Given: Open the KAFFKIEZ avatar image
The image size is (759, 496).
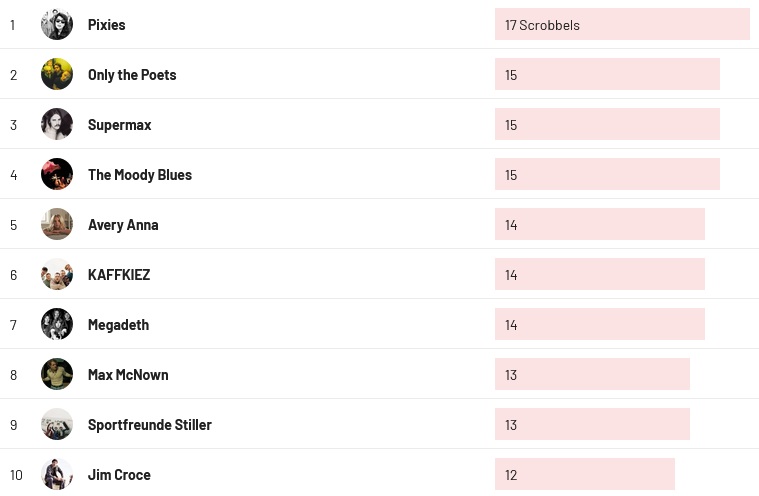Looking at the screenshot, I should click(57, 274).
